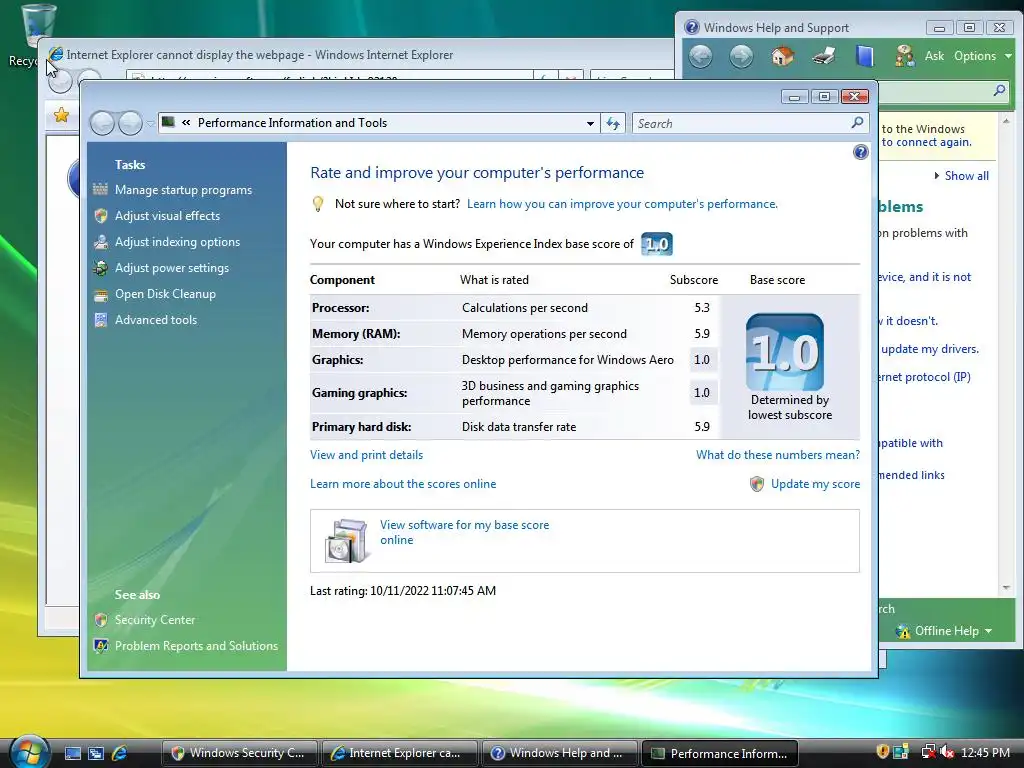Select Performance Information taskbar button
Viewport: 1024px width, 768px height.
720,753
